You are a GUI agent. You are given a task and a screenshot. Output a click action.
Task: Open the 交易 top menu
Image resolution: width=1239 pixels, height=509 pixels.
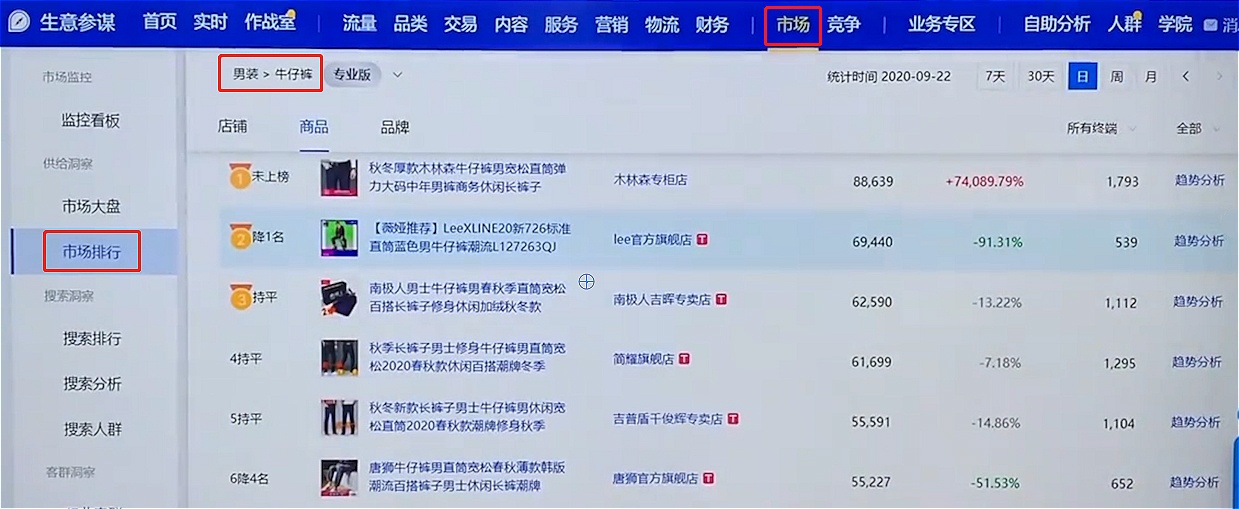pos(460,24)
